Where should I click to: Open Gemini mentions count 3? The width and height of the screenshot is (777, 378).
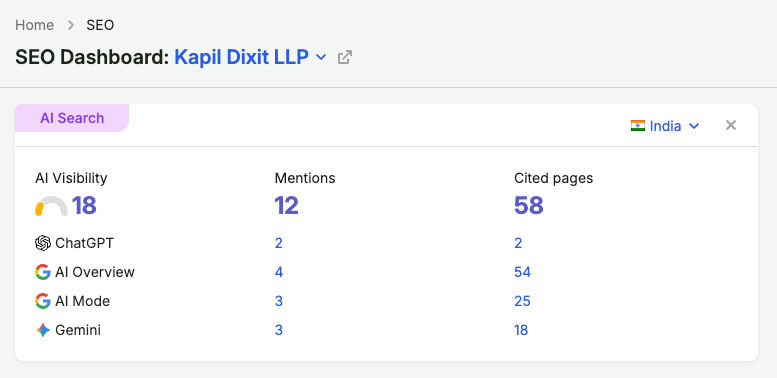[x=278, y=330]
